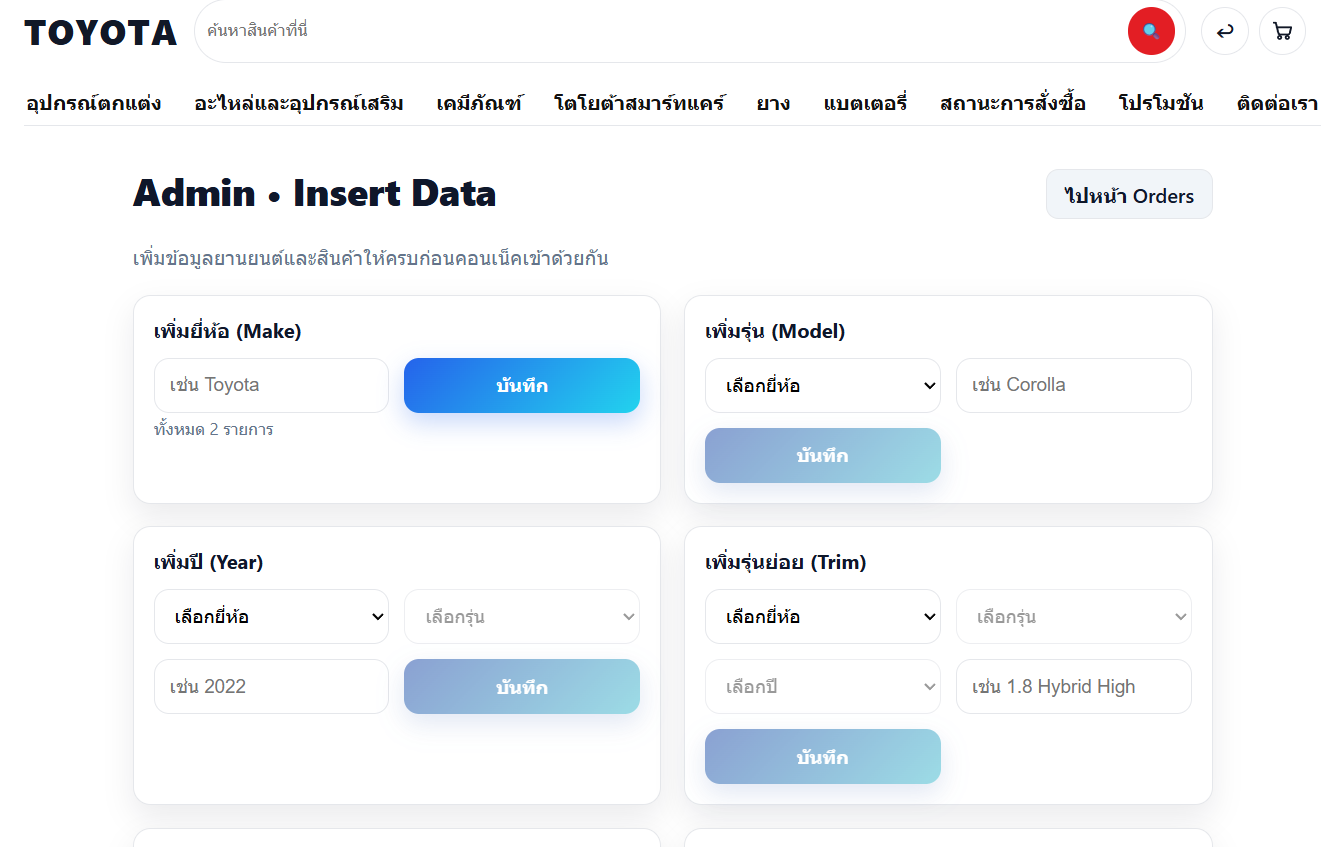Open the แบตเตอรี่ navigation menu

(x=865, y=102)
